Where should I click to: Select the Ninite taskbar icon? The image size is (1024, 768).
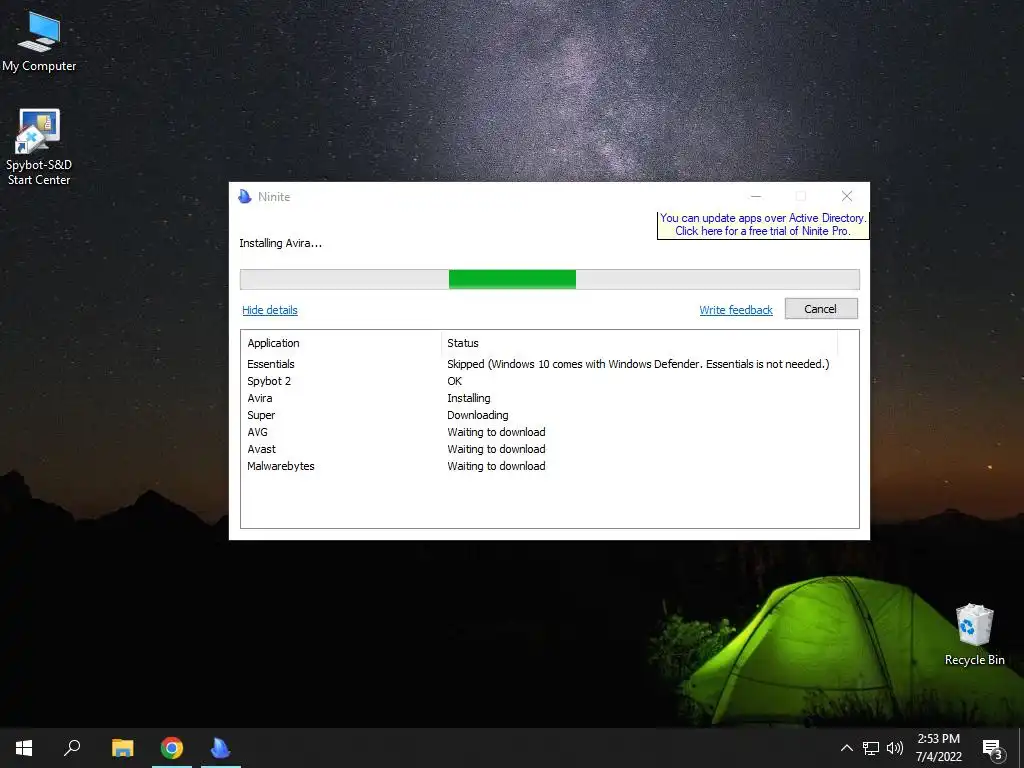click(x=221, y=748)
